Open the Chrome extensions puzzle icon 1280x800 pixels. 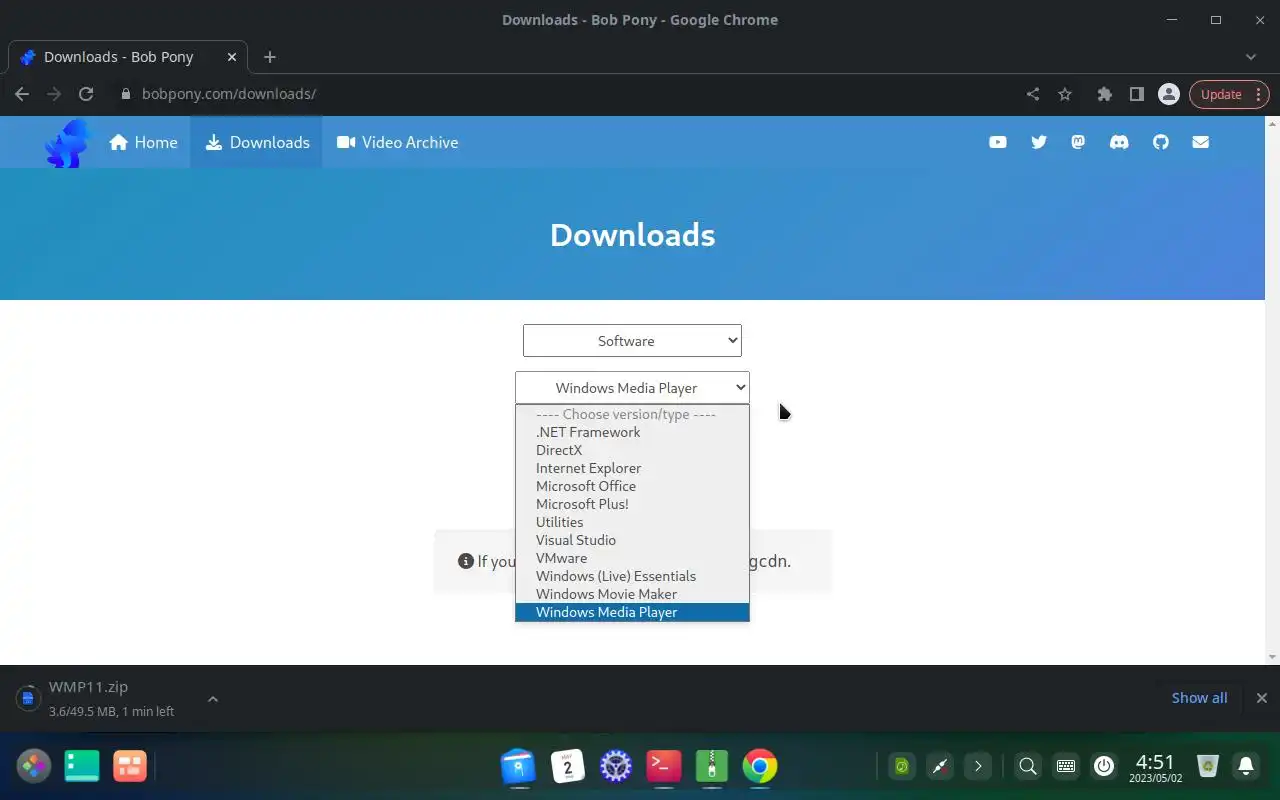(x=1104, y=94)
